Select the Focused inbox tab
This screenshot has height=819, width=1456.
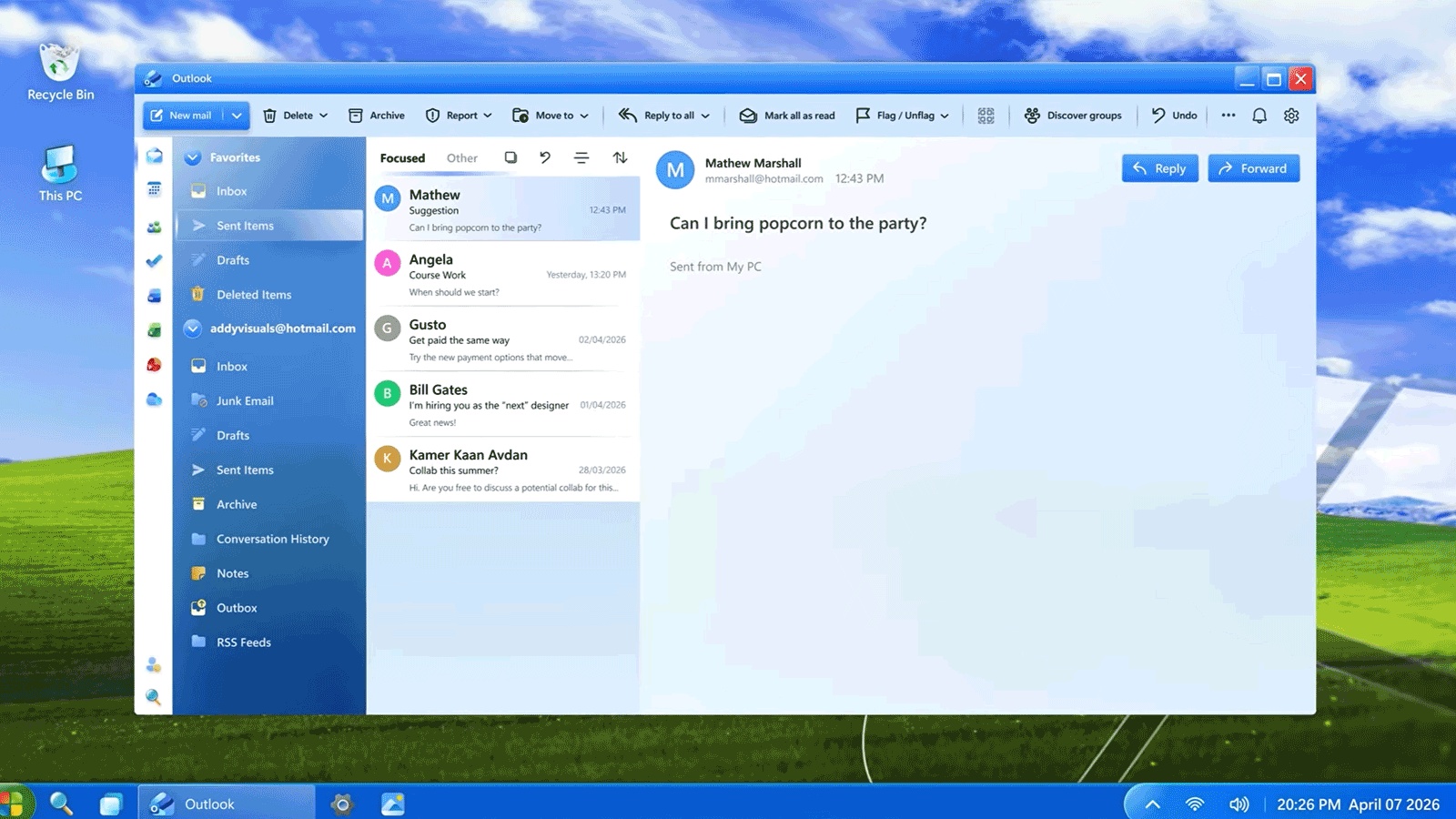click(402, 158)
